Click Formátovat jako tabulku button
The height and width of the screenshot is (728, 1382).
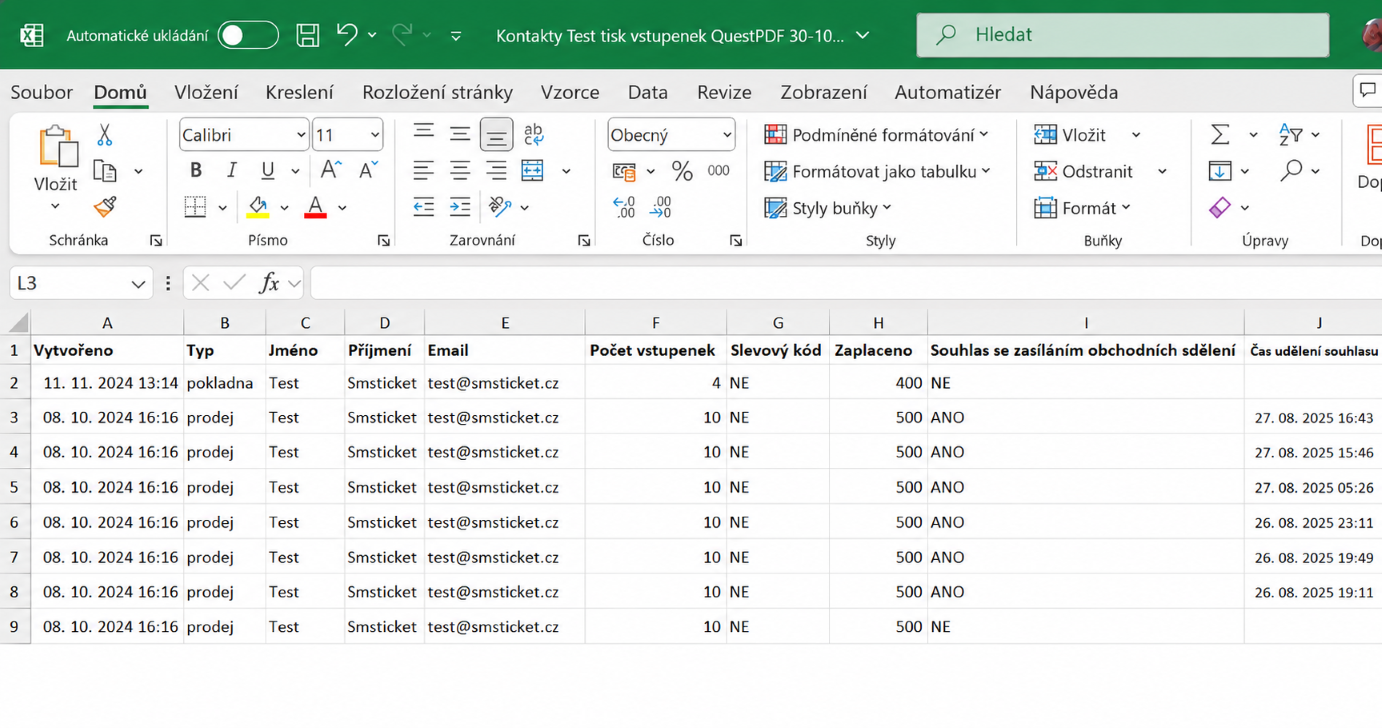pos(878,171)
